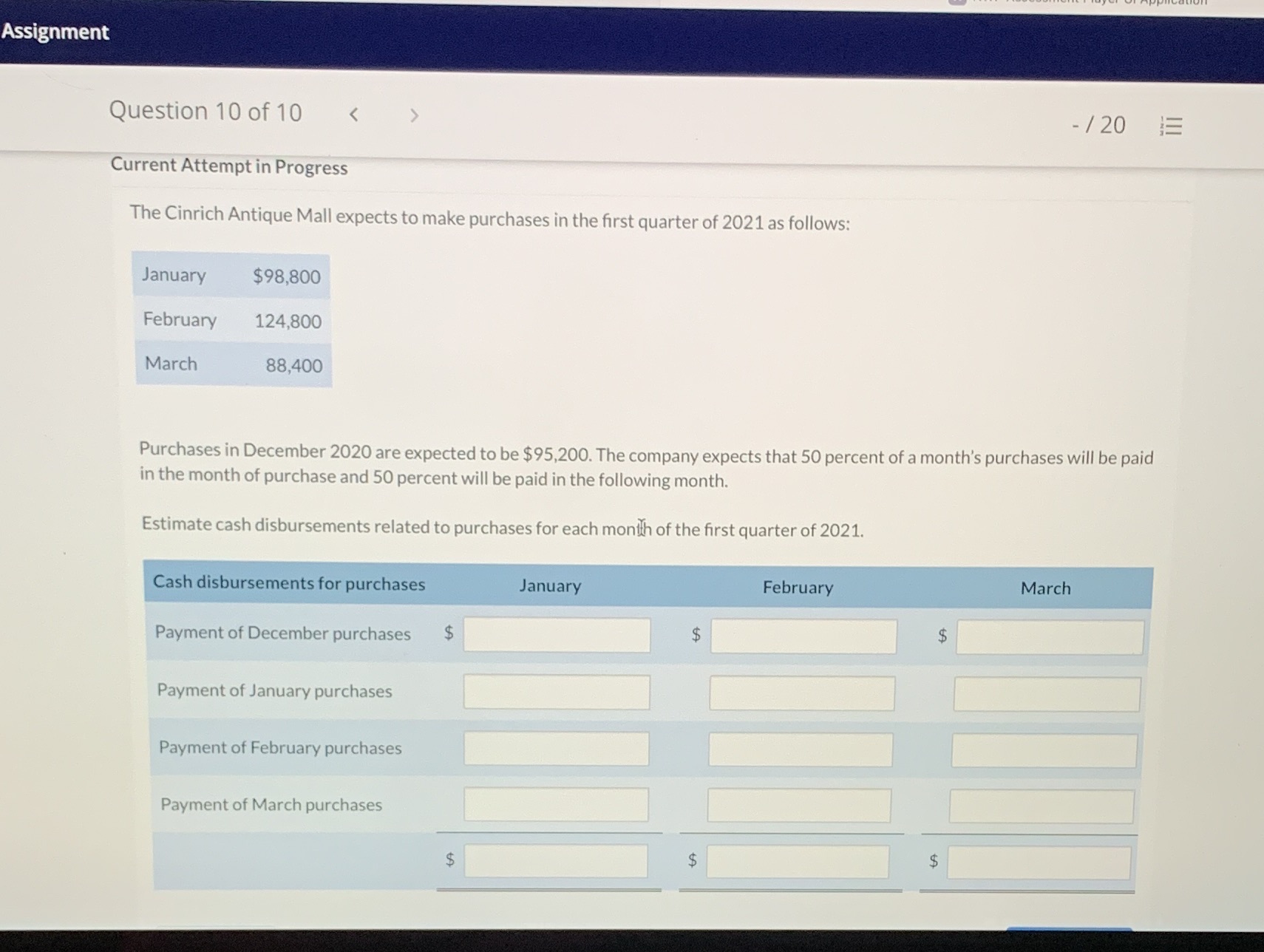This screenshot has width=1264, height=952.
Task: Click February field for February purchases payment
Action: click(801, 749)
